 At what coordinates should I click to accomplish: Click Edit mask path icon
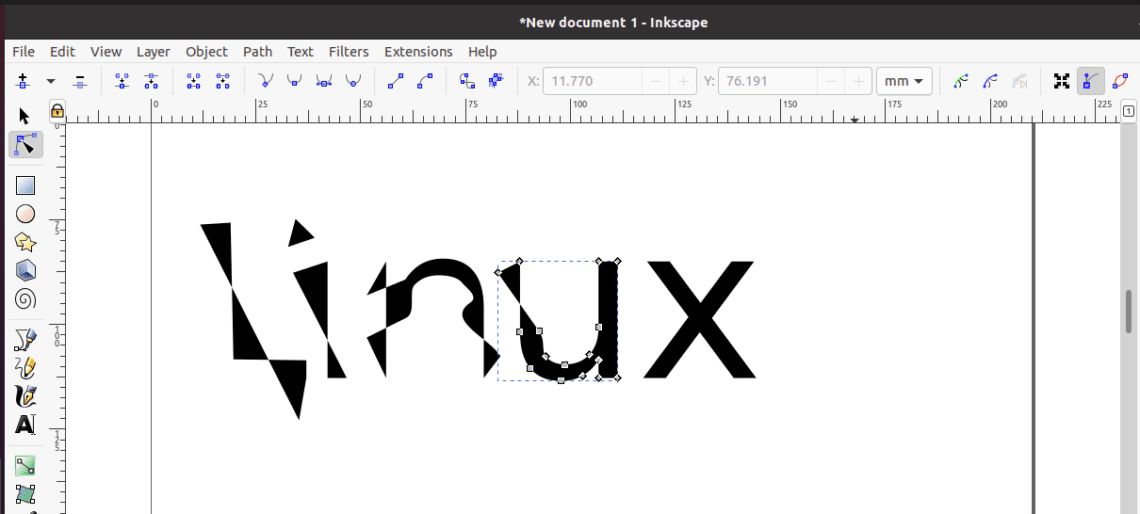(x=990, y=81)
